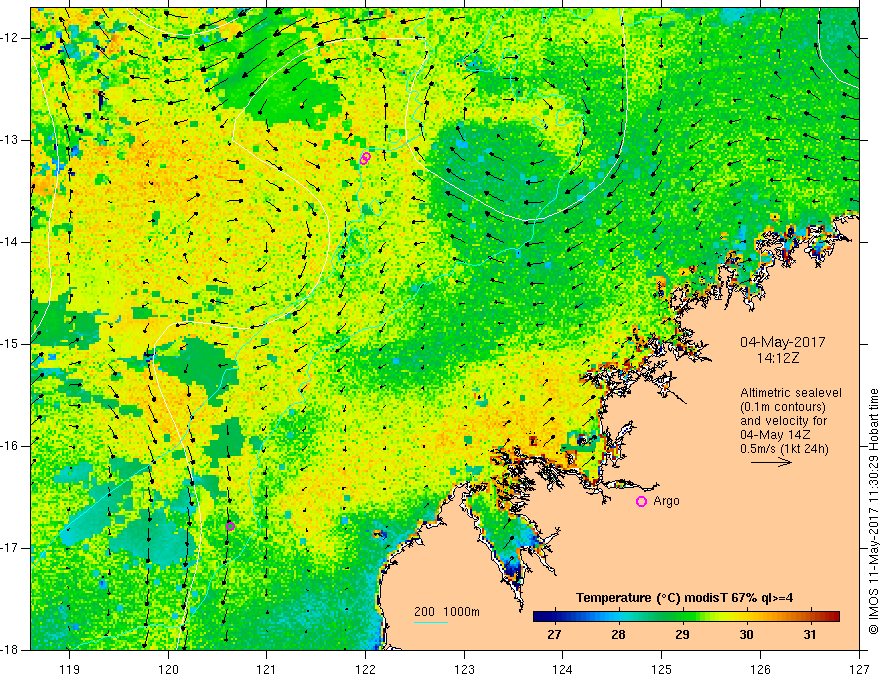Click the "Altimetric sealevel" caption text
The image size is (880, 680).
791,393
